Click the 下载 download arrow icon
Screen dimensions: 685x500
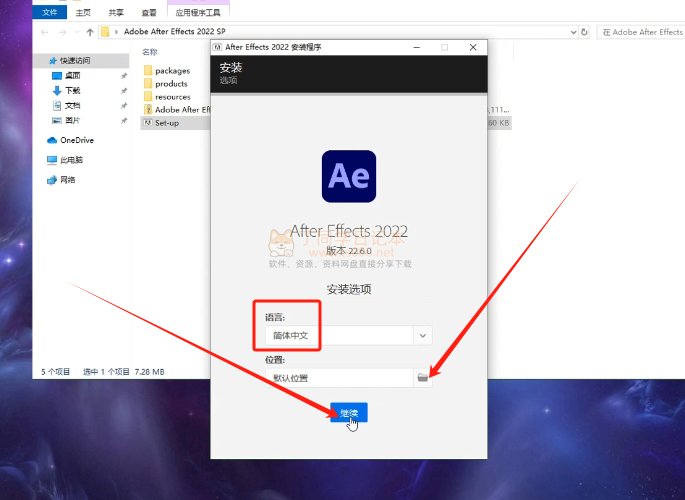[57, 90]
